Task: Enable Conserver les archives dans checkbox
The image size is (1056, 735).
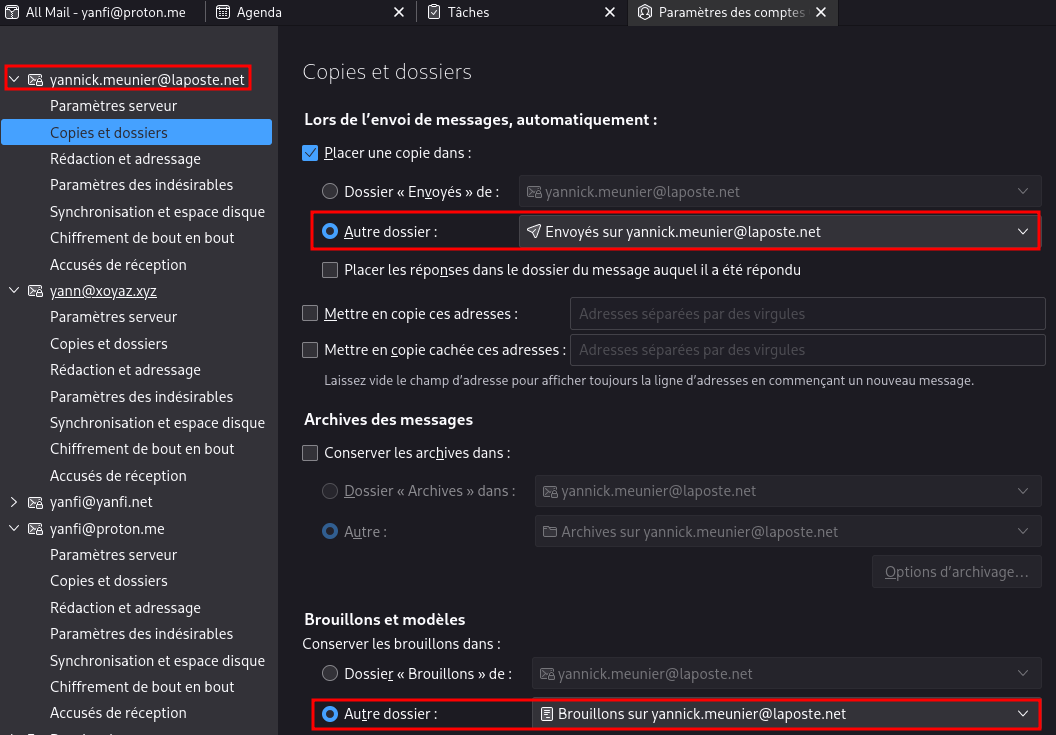Action: point(310,453)
